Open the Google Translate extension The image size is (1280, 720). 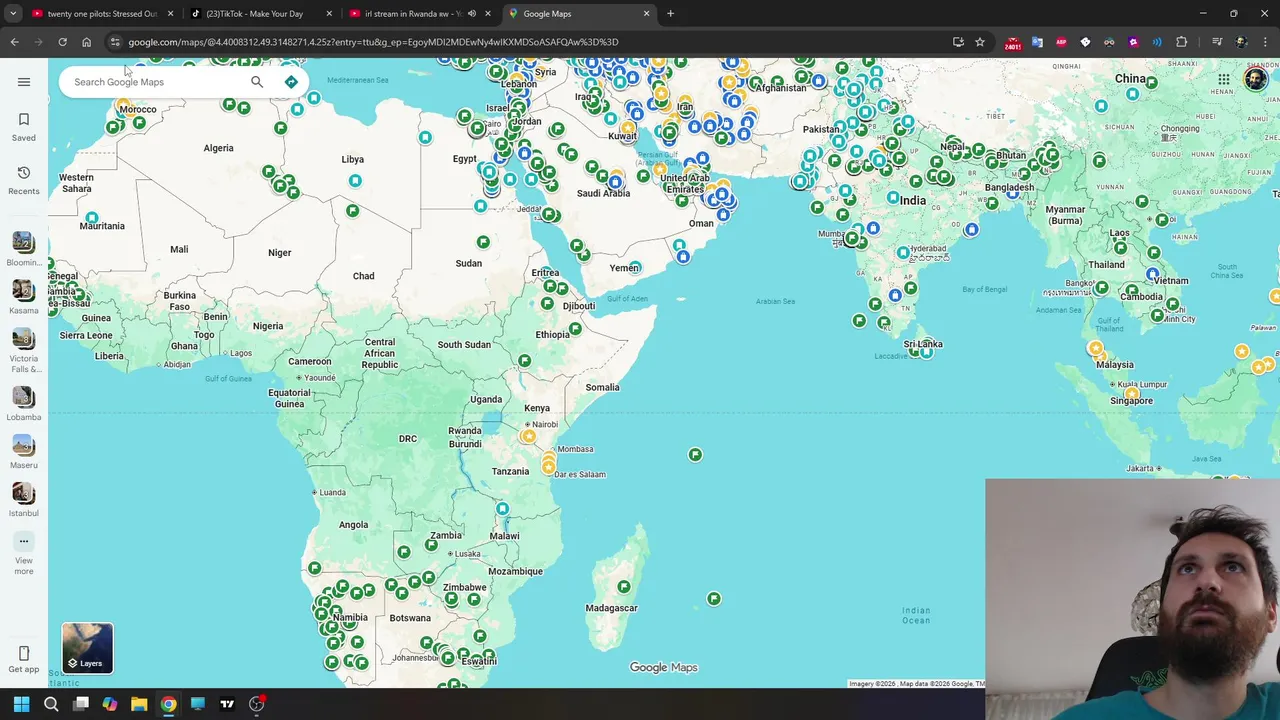tap(1037, 42)
